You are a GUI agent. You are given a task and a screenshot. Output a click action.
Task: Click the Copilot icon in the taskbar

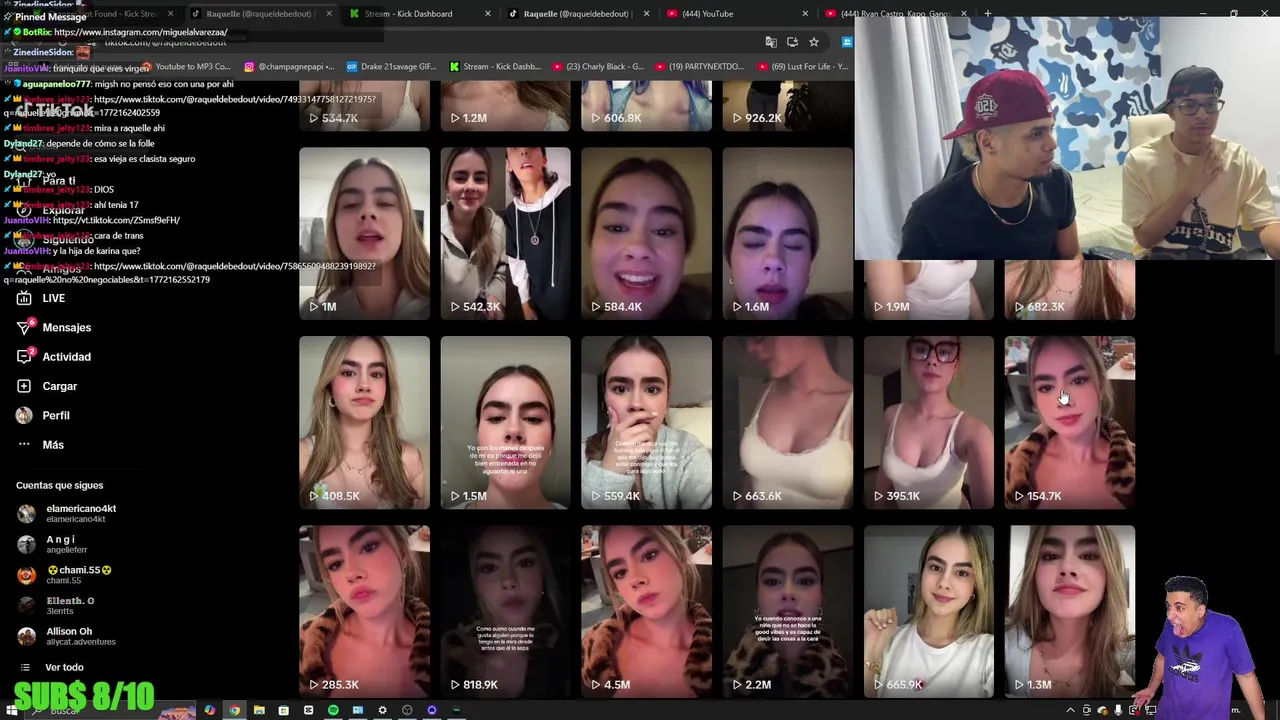(209, 710)
